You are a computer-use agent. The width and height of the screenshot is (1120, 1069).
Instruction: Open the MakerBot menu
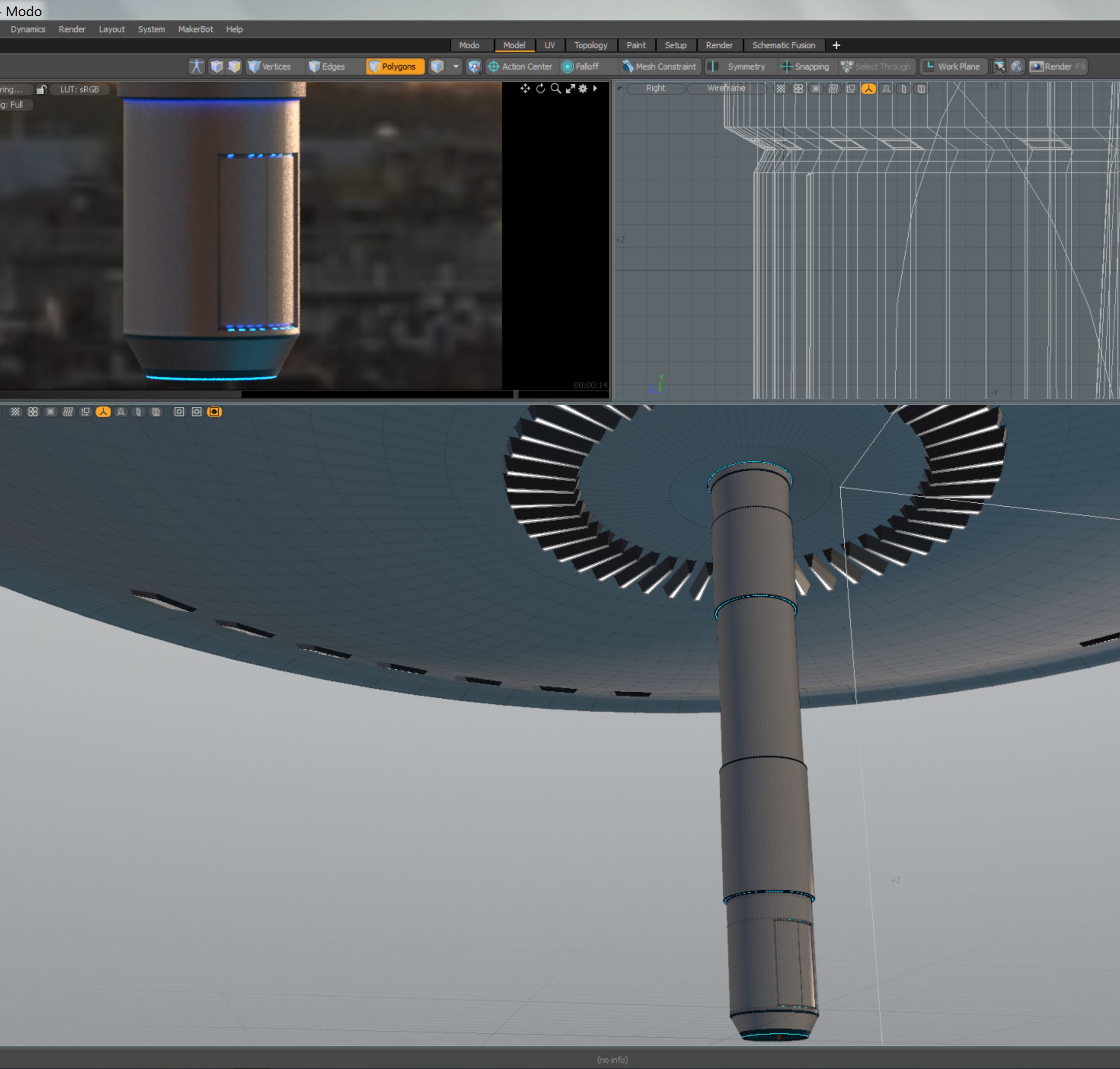pos(195,29)
